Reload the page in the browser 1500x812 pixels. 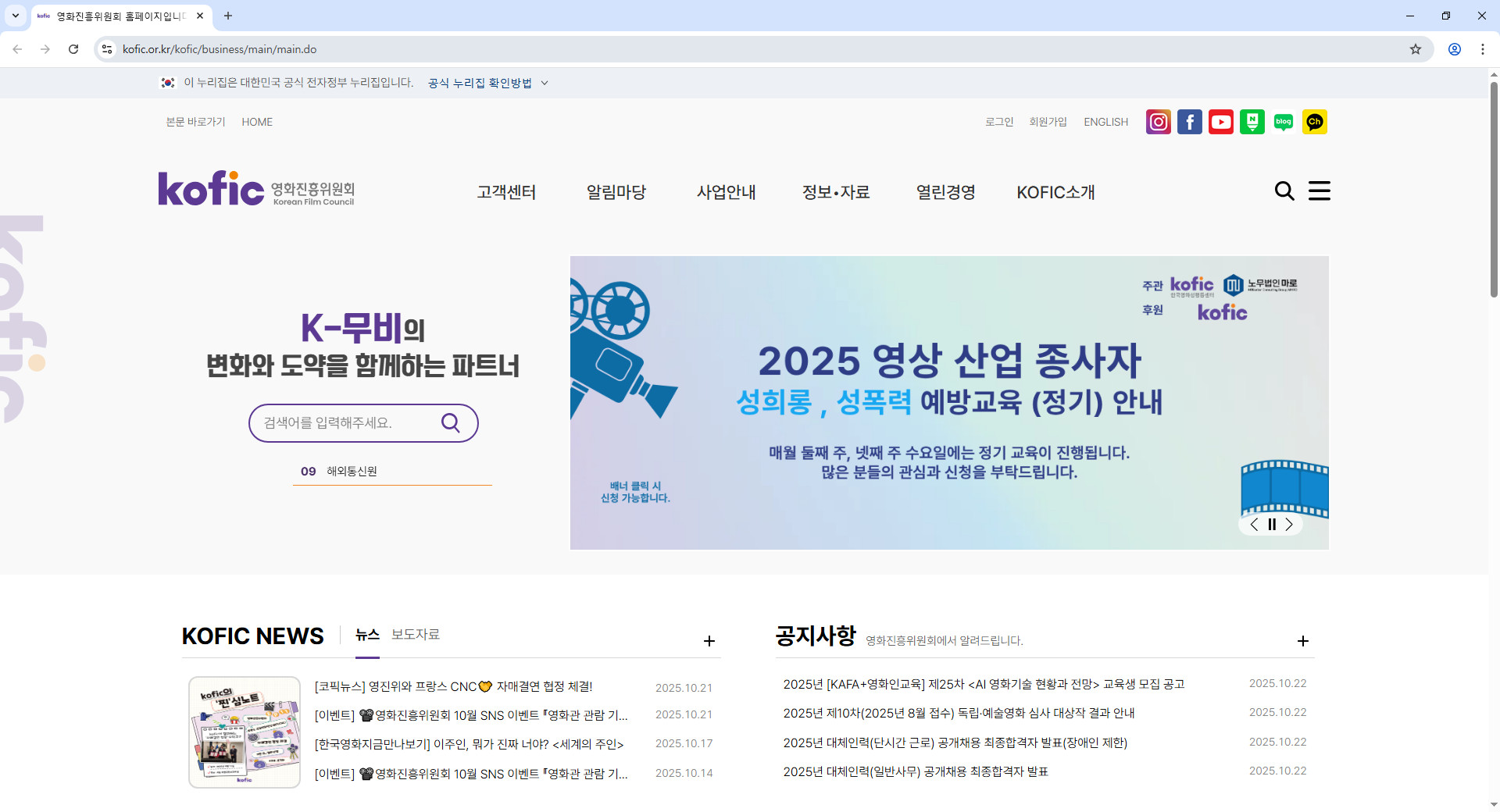[73, 49]
